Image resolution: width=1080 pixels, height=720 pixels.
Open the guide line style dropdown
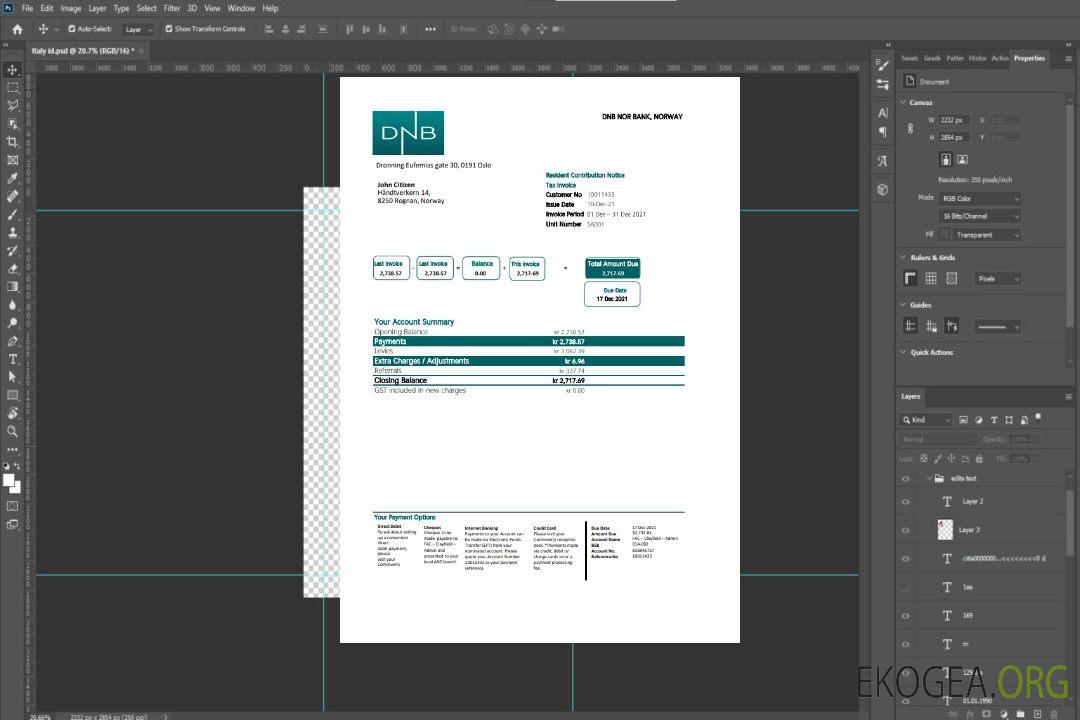tap(997, 327)
